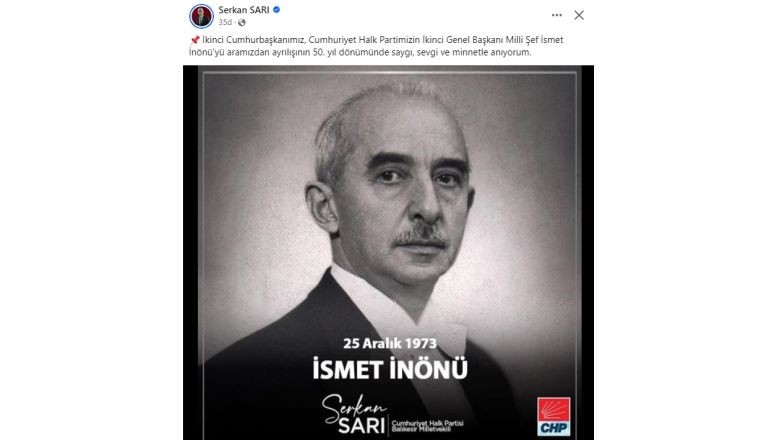The height and width of the screenshot is (440, 780).
Task: Click the man's mustache in the portrait
Action: point(421,237)
